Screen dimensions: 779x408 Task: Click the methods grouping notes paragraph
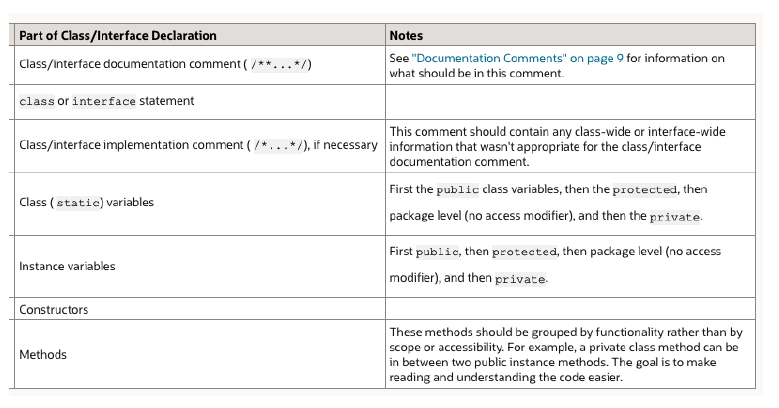coord(565,354)
